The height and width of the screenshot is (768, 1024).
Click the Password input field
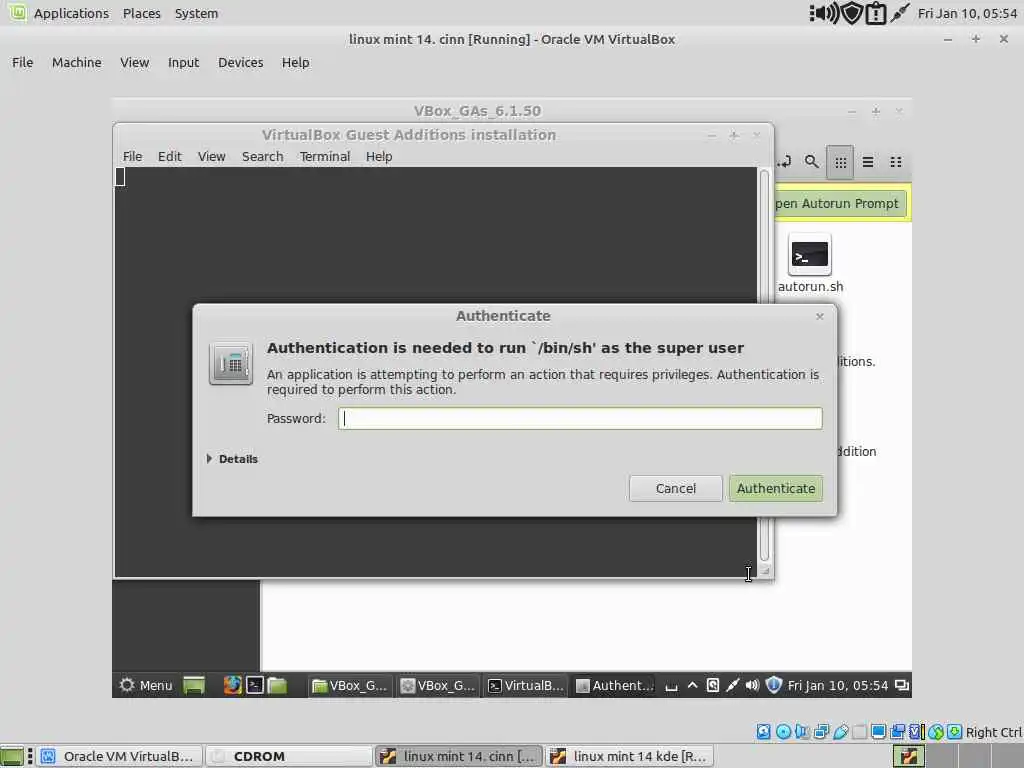580,419
